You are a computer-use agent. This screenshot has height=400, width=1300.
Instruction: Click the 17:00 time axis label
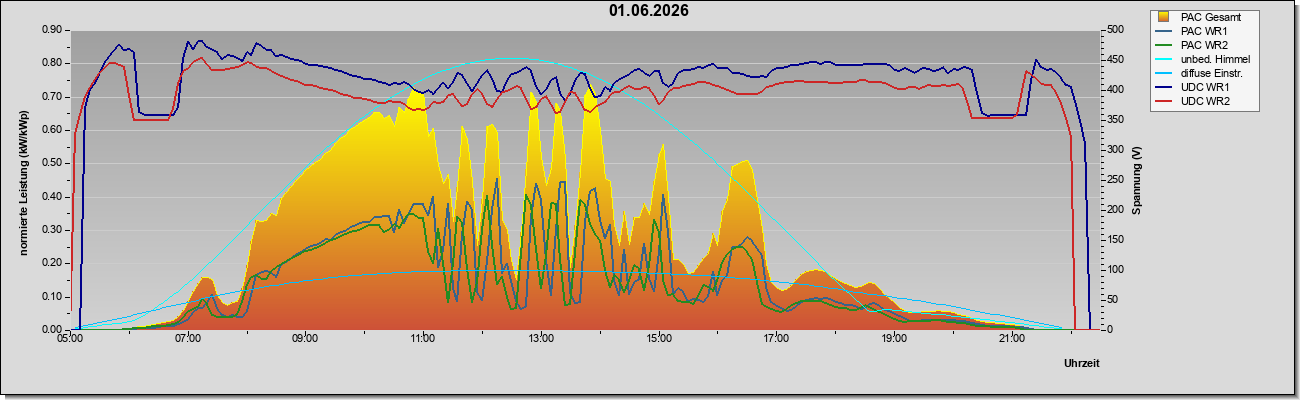[x=776, y=339]
